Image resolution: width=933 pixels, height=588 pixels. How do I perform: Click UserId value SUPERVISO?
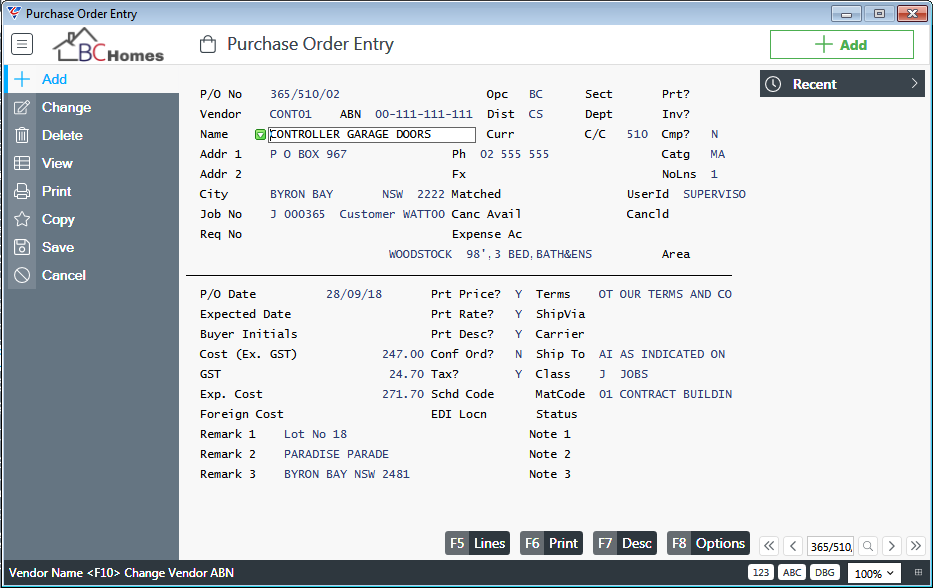point(714,194)
